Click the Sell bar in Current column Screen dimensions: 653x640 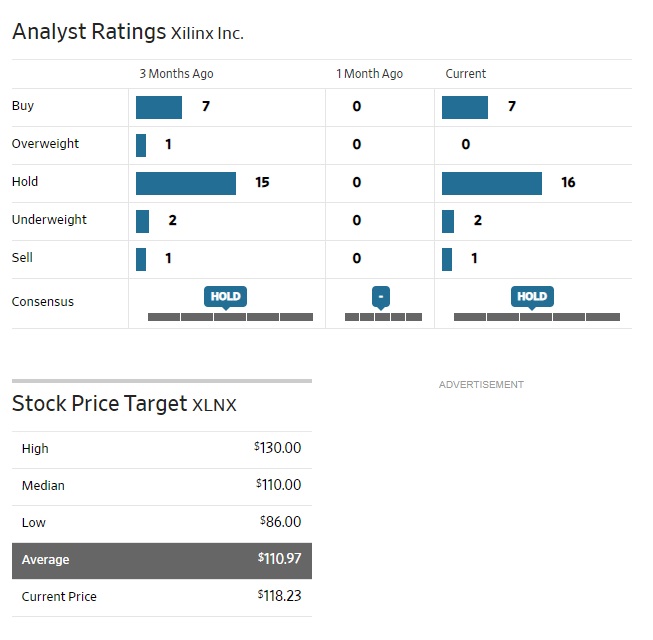coord(447,259)
